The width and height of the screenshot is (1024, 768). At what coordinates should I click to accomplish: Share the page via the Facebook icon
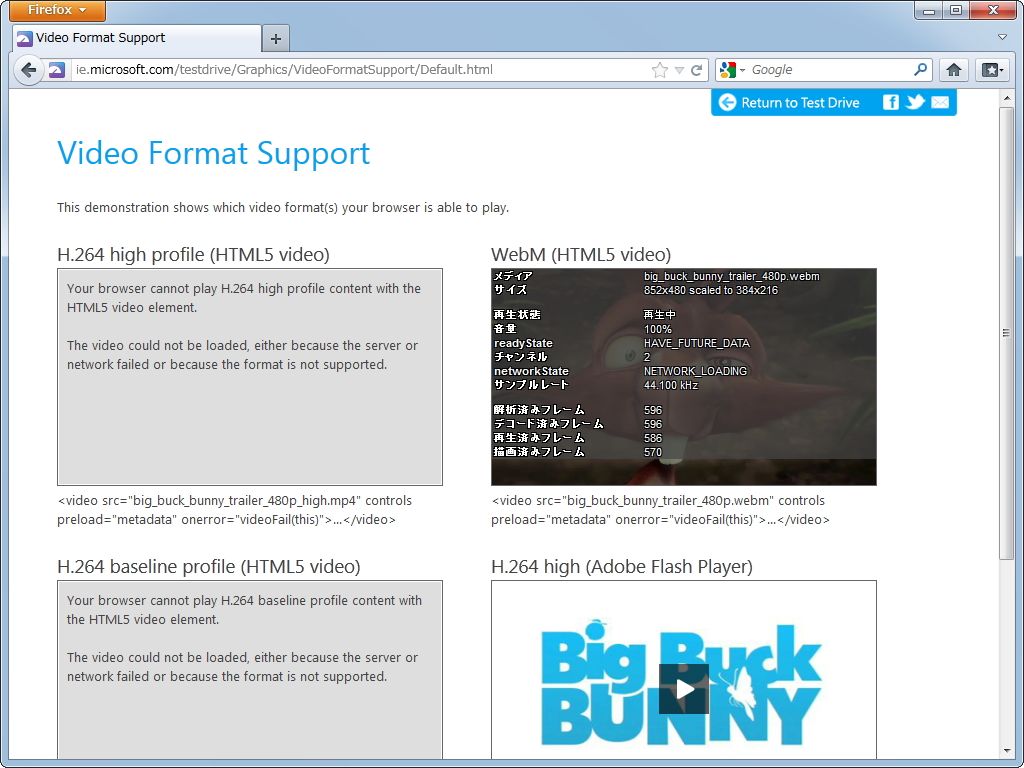[890, 102]
